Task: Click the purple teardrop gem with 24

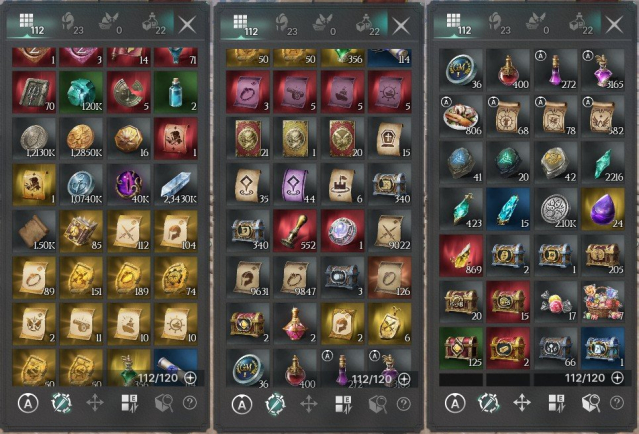Action: [603, 209]
